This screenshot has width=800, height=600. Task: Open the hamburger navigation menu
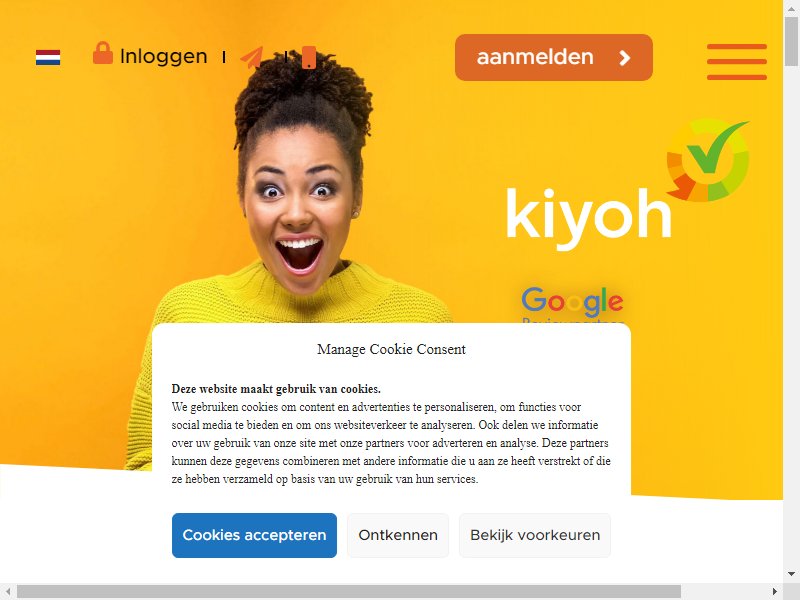(737, 62)
